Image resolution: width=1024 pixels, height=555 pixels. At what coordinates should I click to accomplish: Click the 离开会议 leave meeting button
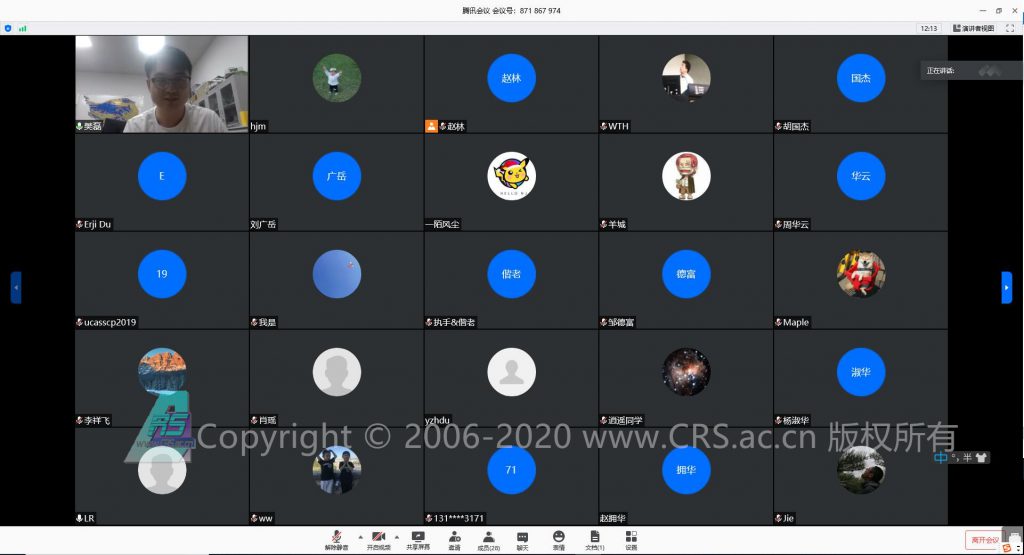[x=984, y=540]
